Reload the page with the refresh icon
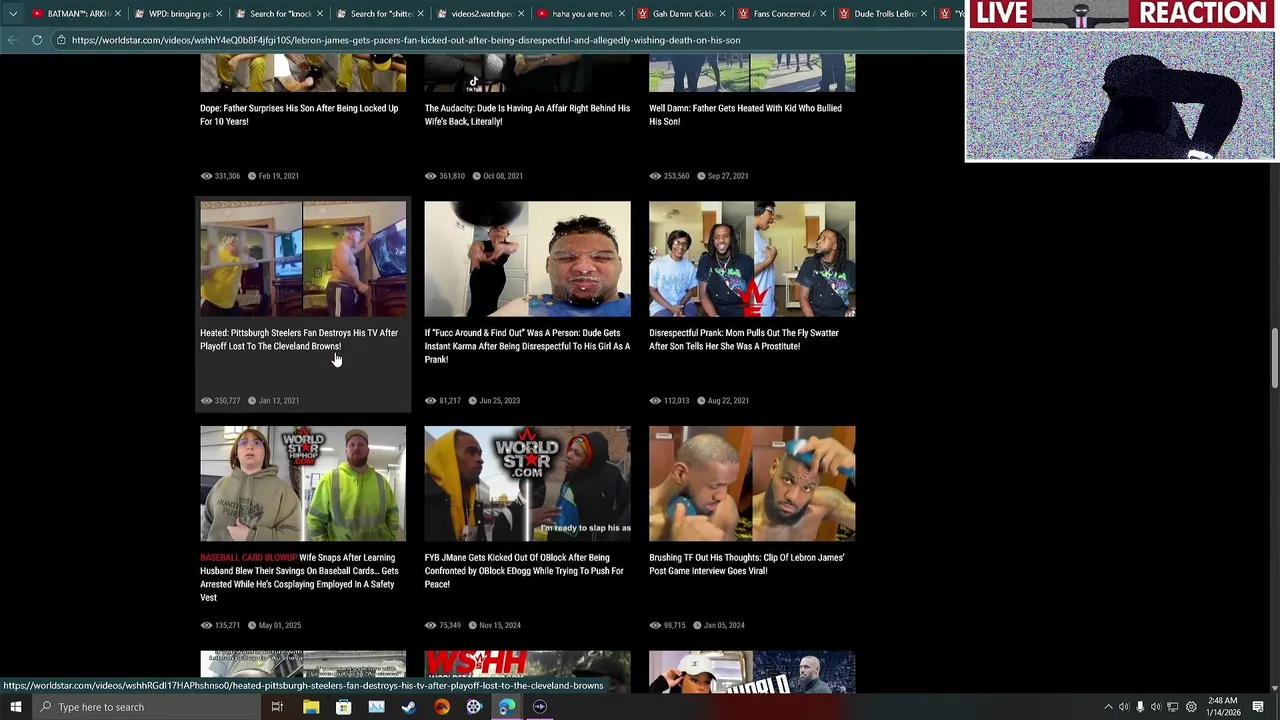The height and width of the screenshot is (720, 1280). tap(37, 40)
